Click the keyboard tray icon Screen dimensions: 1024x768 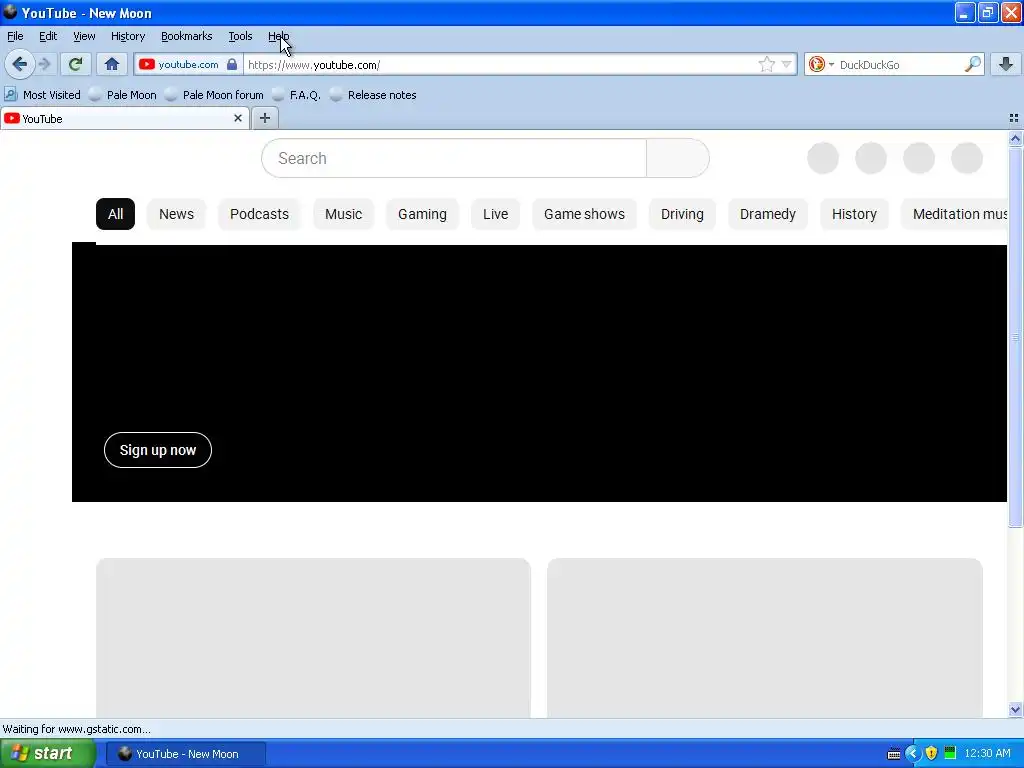(x=894, y=754)
